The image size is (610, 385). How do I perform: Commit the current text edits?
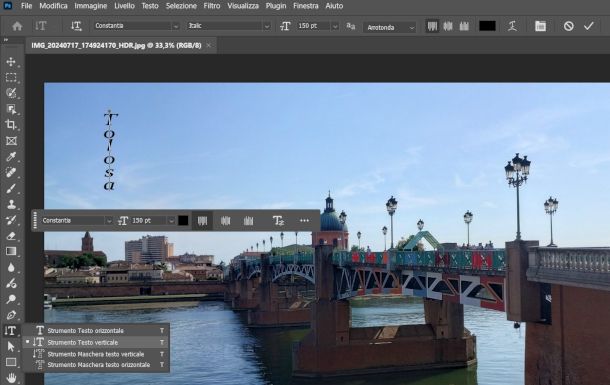(589, 26)
